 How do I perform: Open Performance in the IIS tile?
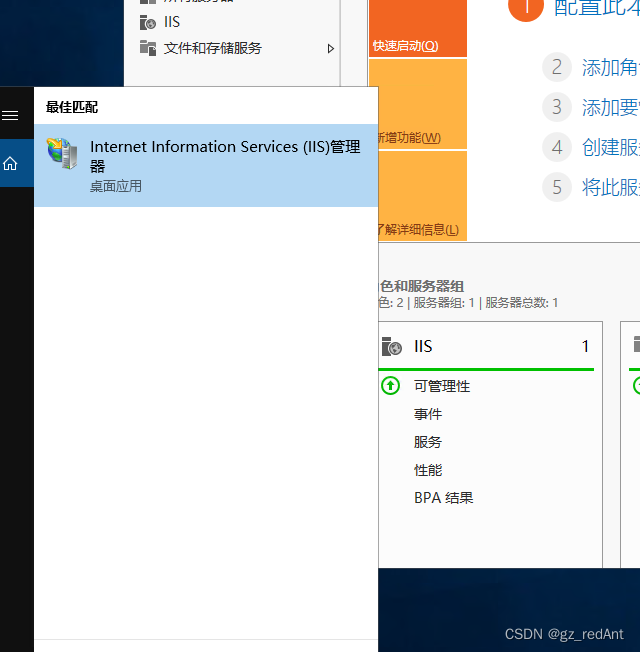[x=428, y=470]
